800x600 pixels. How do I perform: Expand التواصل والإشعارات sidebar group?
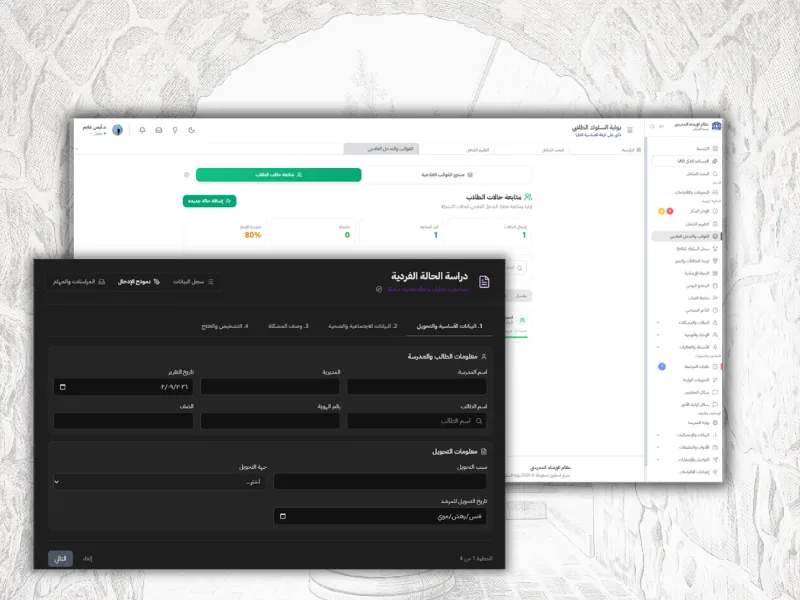pyautogui.click(x=686, y=460)
